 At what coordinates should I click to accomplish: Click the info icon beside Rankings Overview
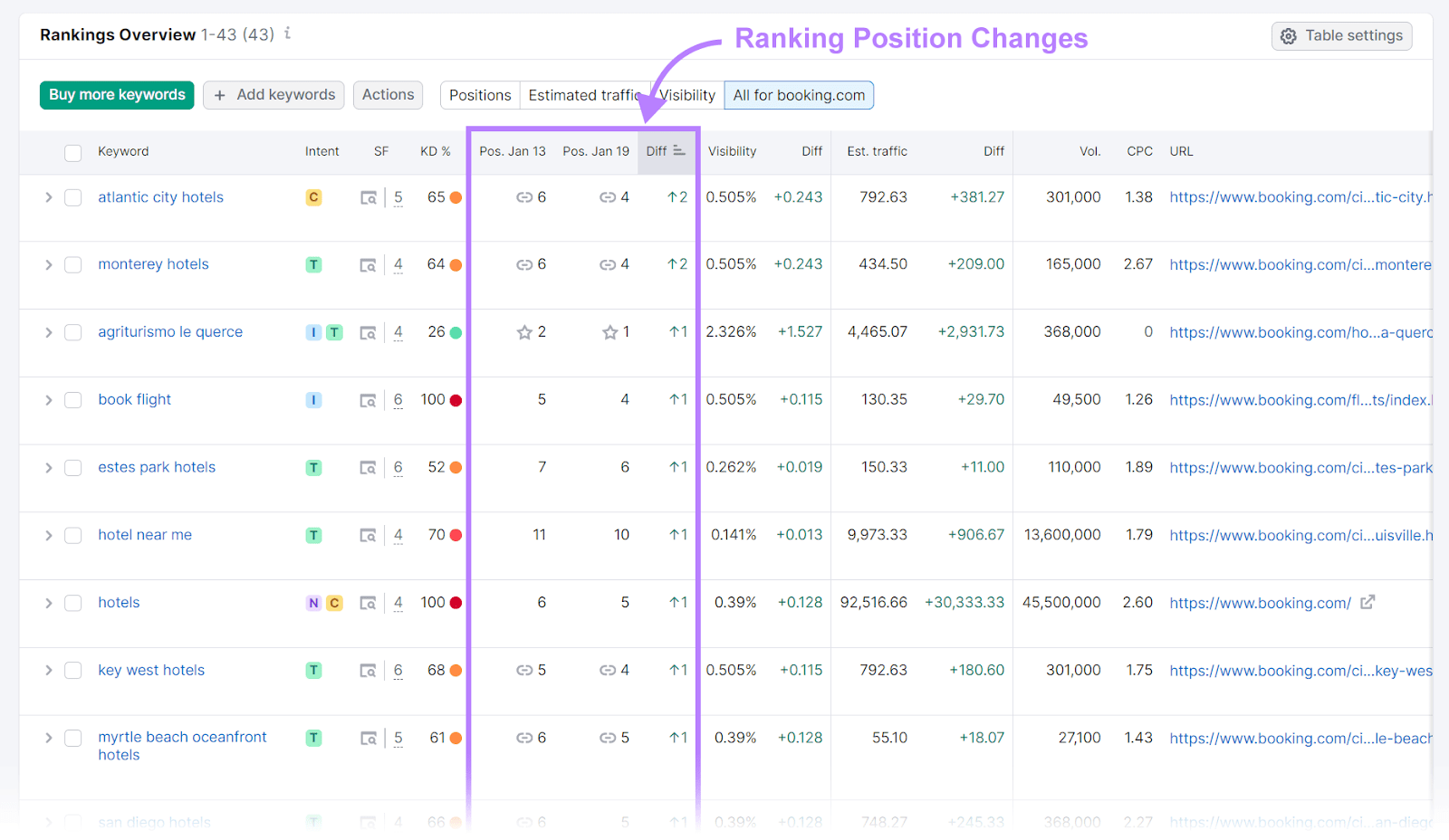click(287, 33)
